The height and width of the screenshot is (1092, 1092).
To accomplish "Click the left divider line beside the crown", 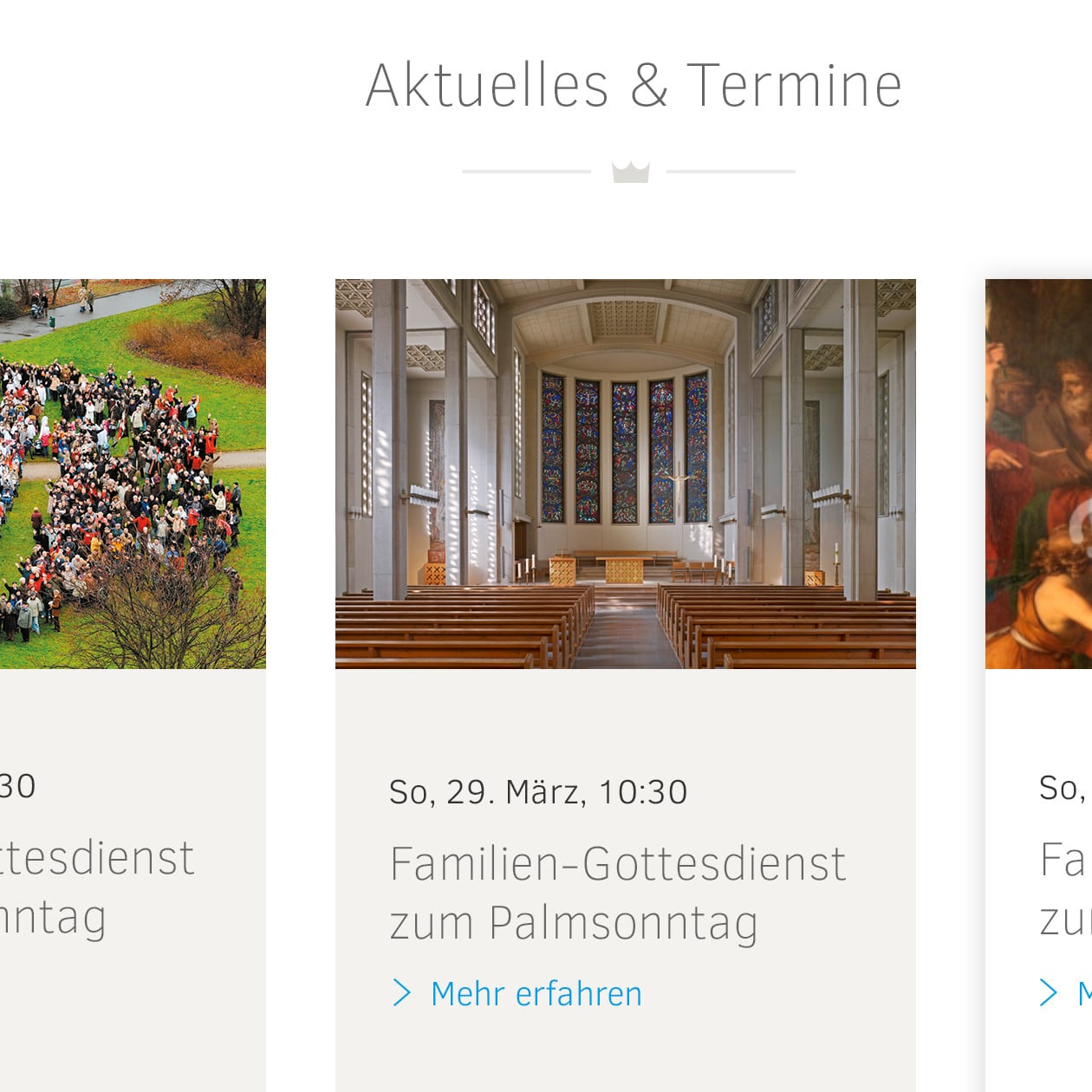I will coord(526,172).
